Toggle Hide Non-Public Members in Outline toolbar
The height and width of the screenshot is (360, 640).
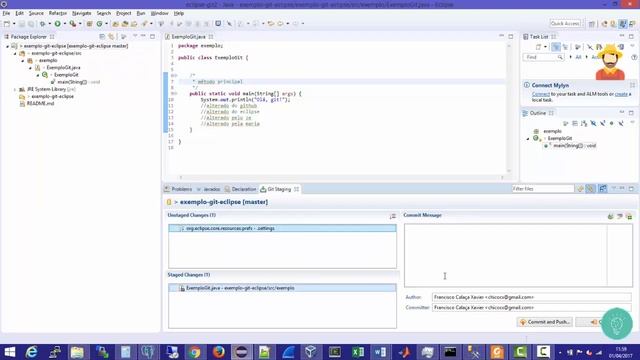tap(611, 123)
